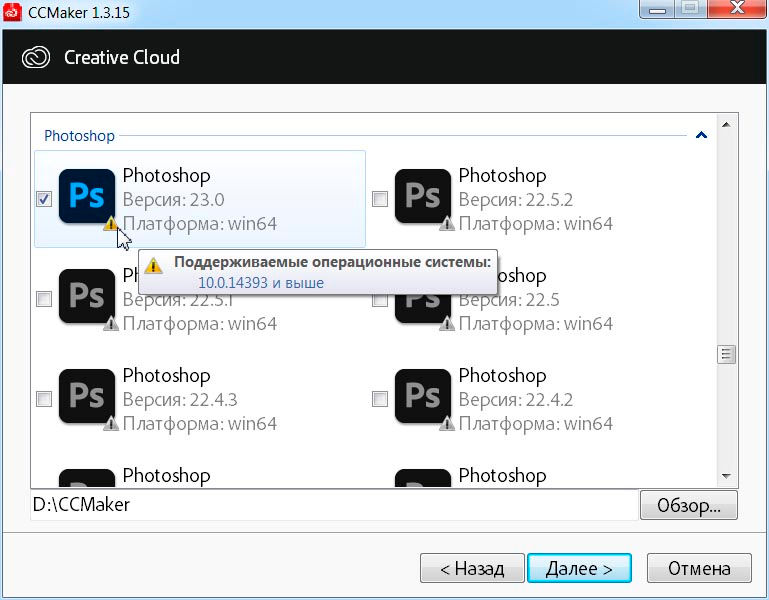Uncheck the Photoshop 23.0 checkbox
The height and width of the screenshot is (600, 769).
tap(44, 199)
